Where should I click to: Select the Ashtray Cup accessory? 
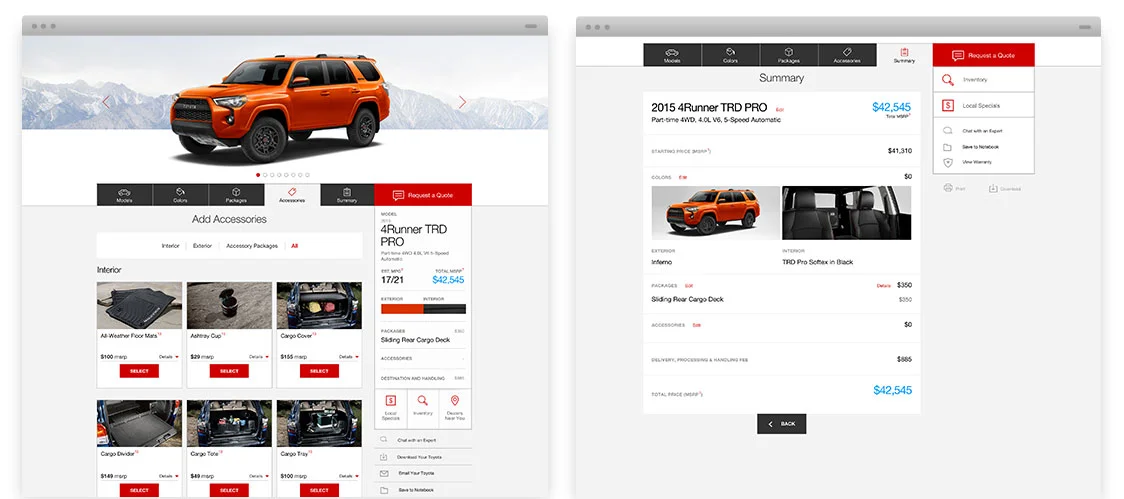[229, 371]
